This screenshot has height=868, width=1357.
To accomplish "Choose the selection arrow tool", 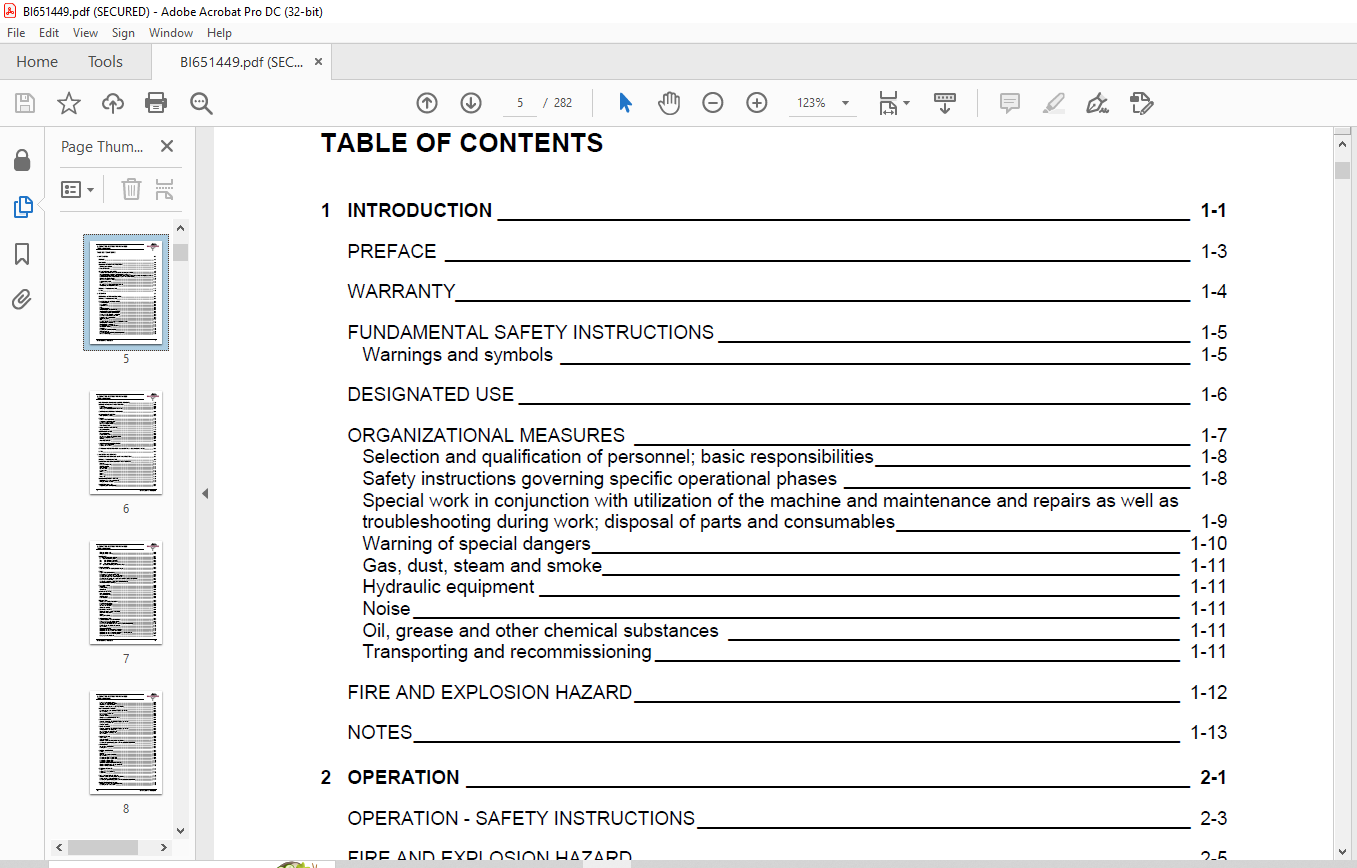I will click(626, 103).
